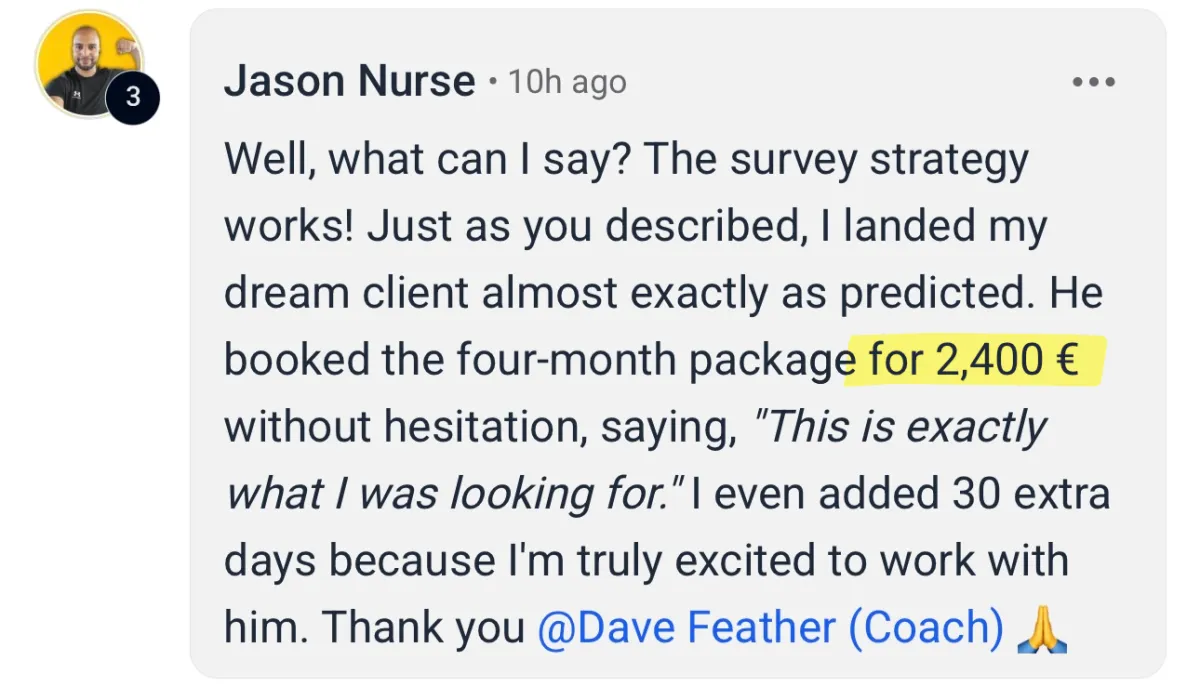
Task: Click the italic quote "This is exactly"
Action: coord(899,428)
